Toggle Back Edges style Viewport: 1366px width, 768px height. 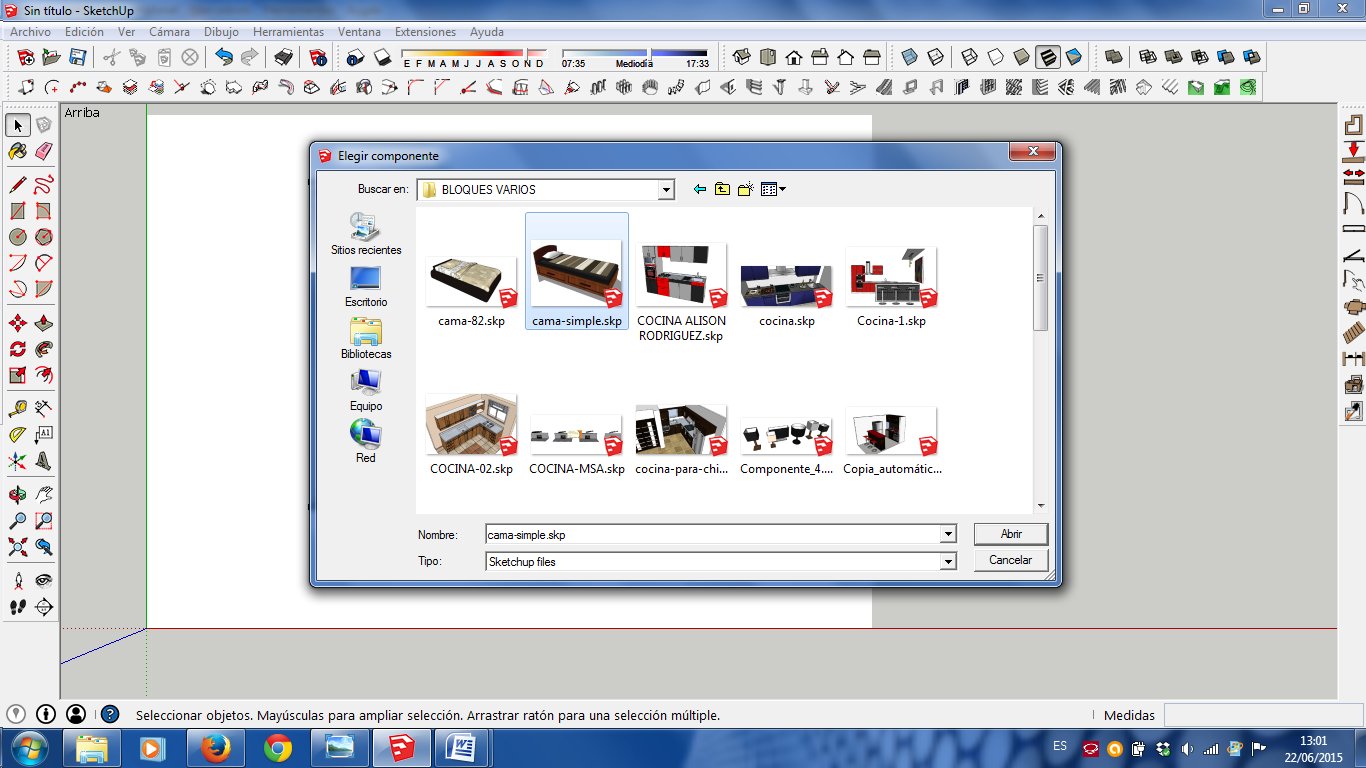936,57
